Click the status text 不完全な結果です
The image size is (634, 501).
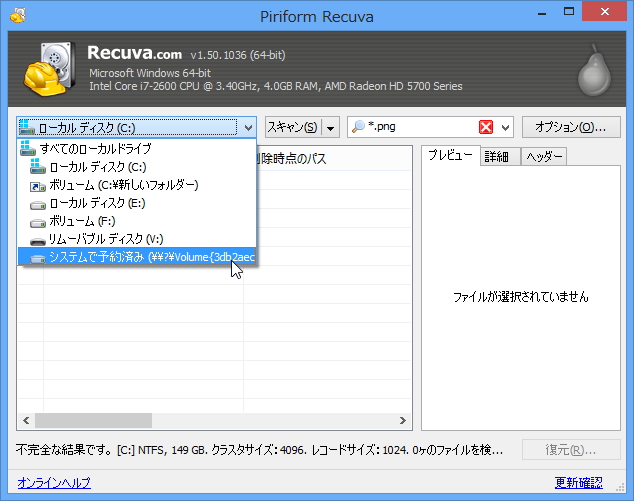(x=64, y=450)
